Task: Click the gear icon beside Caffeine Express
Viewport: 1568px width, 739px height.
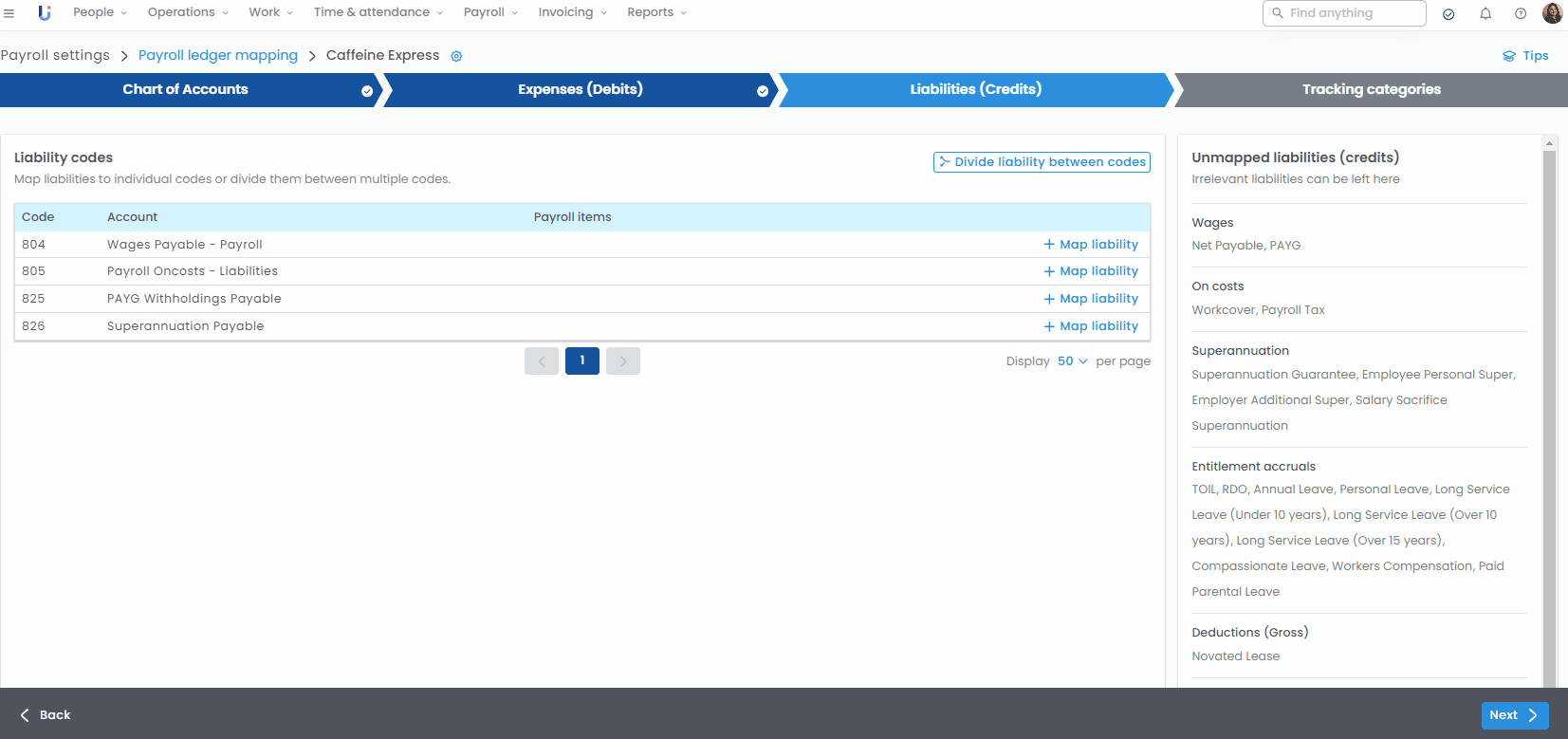Action: point(456,56)
